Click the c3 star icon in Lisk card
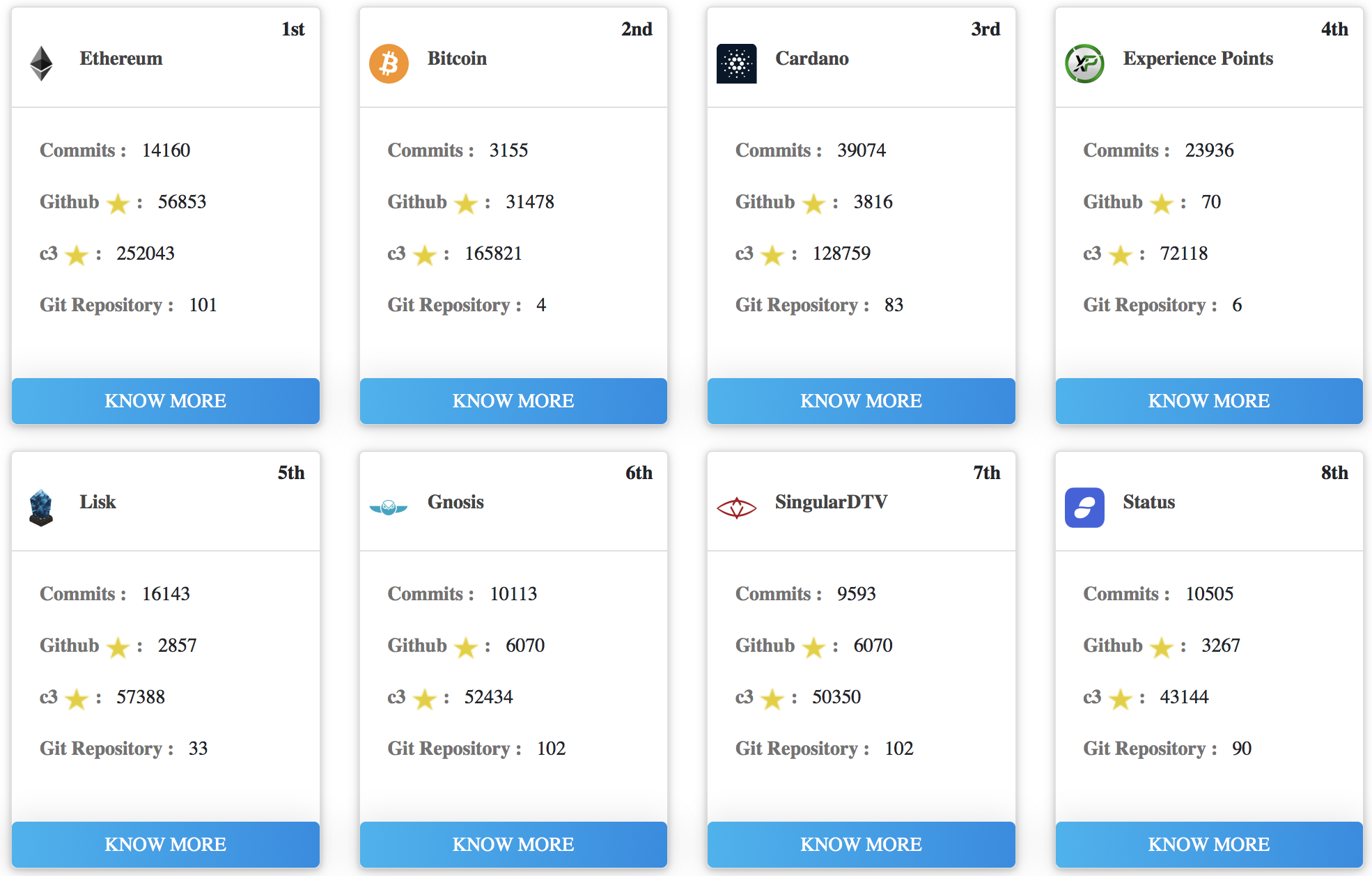1372x876 pixels. [77, 698]
